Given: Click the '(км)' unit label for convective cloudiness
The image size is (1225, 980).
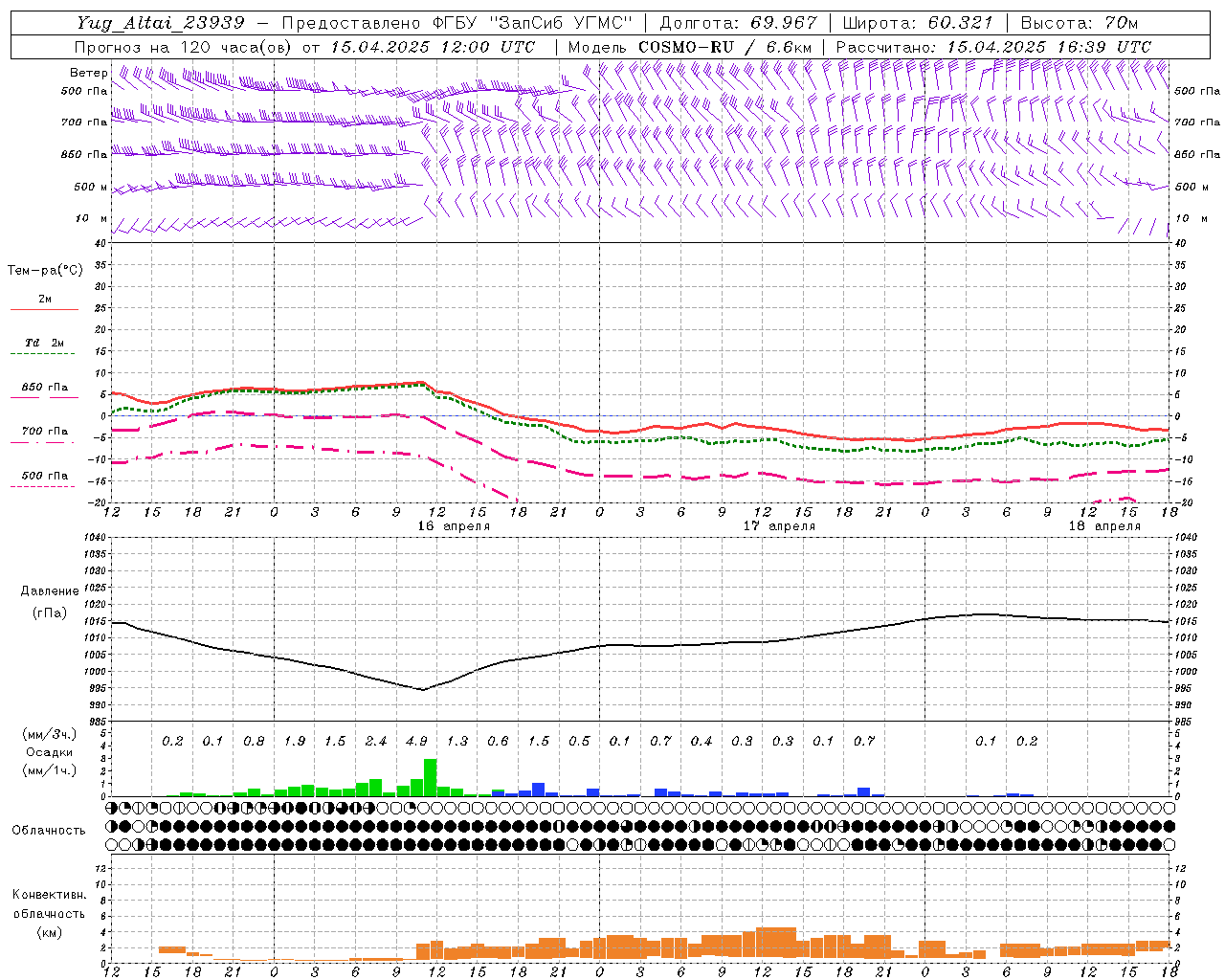Looking at the screenshot, I should tap(49, 932).
